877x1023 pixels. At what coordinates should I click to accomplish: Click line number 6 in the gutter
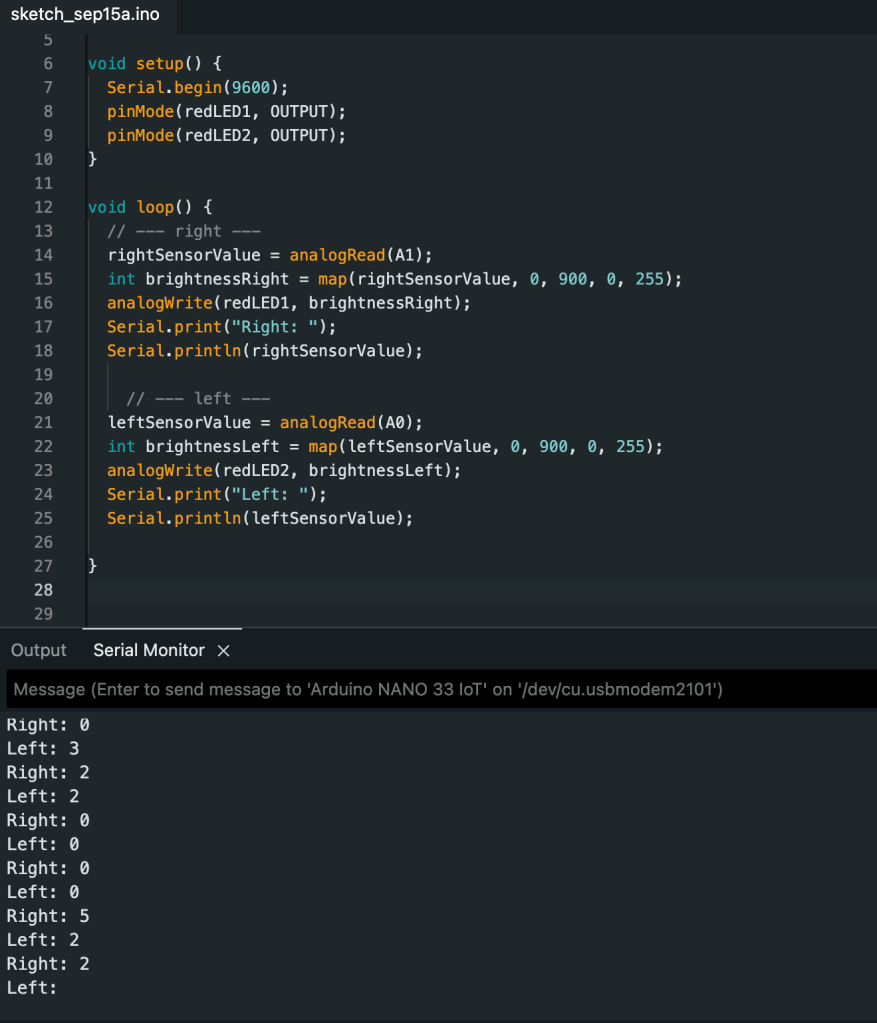[47, 63]
